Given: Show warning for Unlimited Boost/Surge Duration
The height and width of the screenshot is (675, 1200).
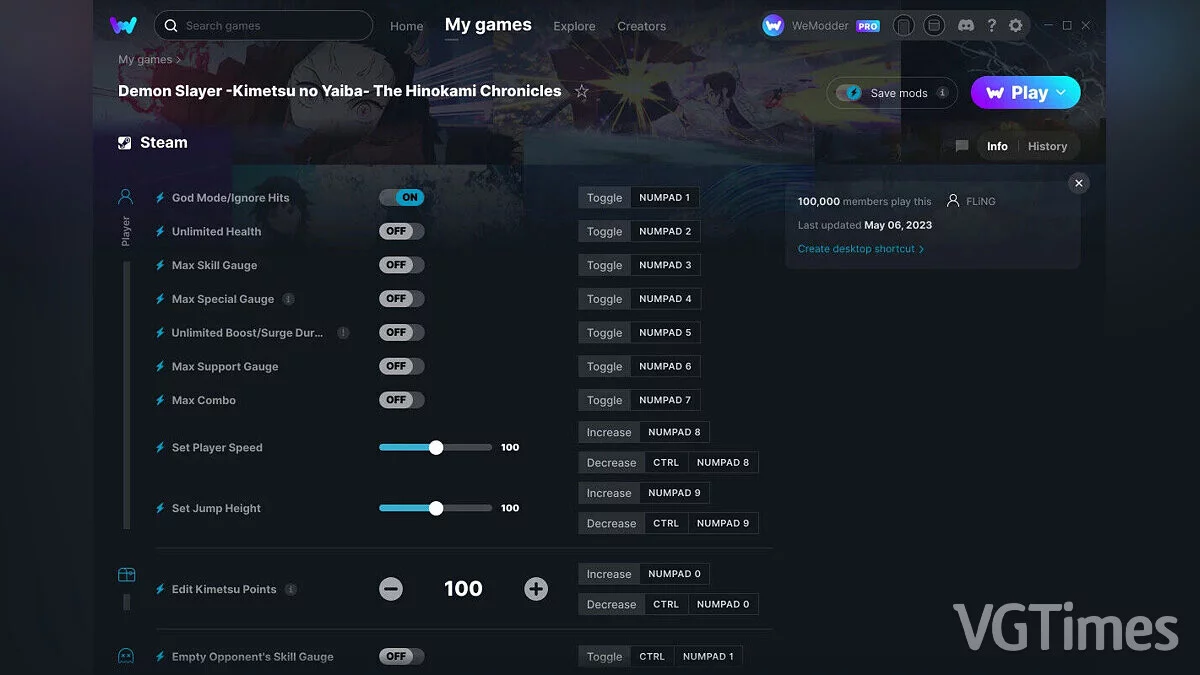Looking at the screenshot, I should coord(343,333).
